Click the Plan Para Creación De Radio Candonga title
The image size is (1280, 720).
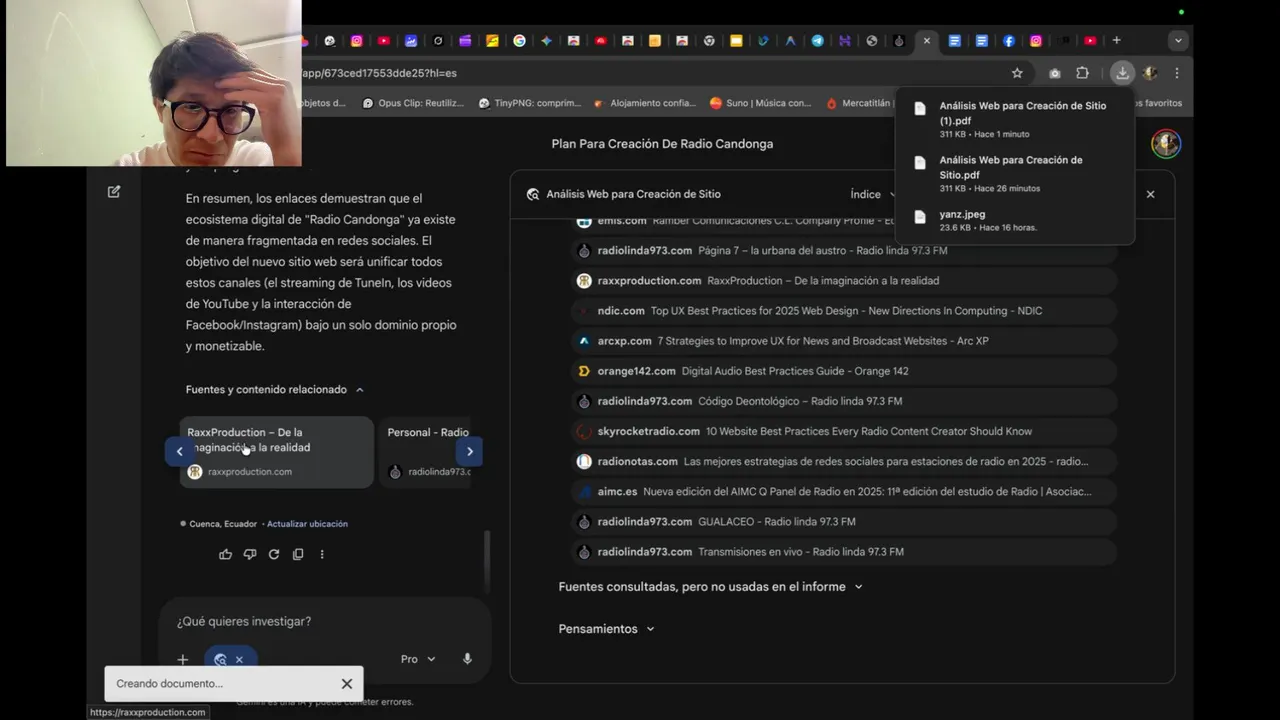point(662,144)
